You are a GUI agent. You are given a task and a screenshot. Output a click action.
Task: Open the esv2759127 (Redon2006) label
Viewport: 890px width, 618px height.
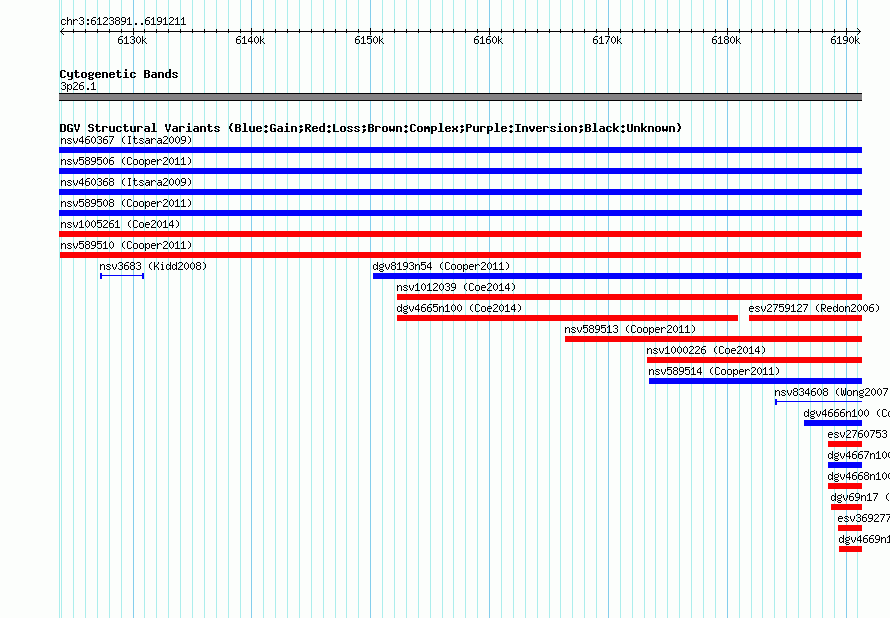tap(814, 308)
